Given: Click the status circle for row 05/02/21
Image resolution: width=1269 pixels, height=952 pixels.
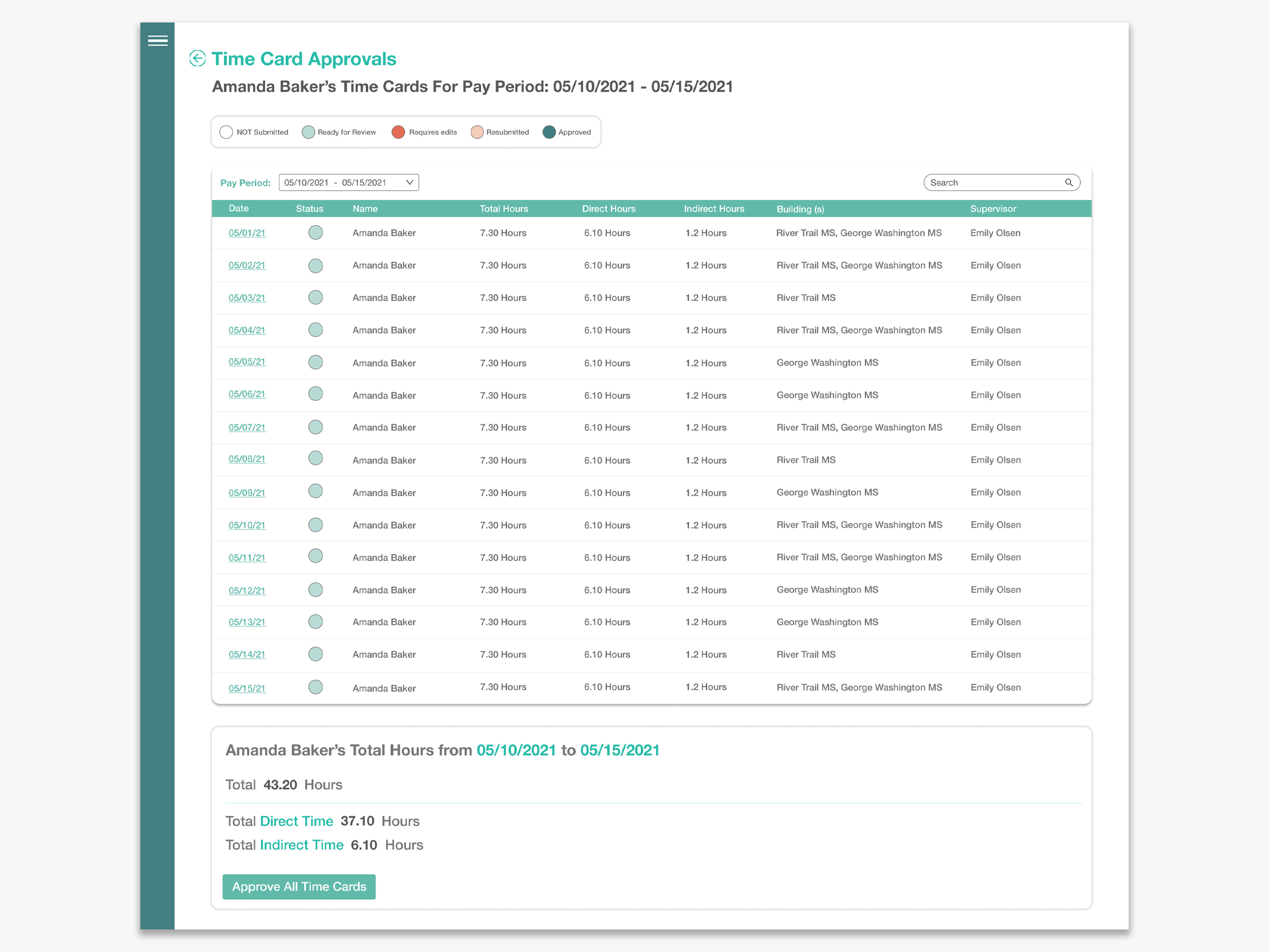Looking at the screenshot, I should pyautogui.click(x=315, y=266).
